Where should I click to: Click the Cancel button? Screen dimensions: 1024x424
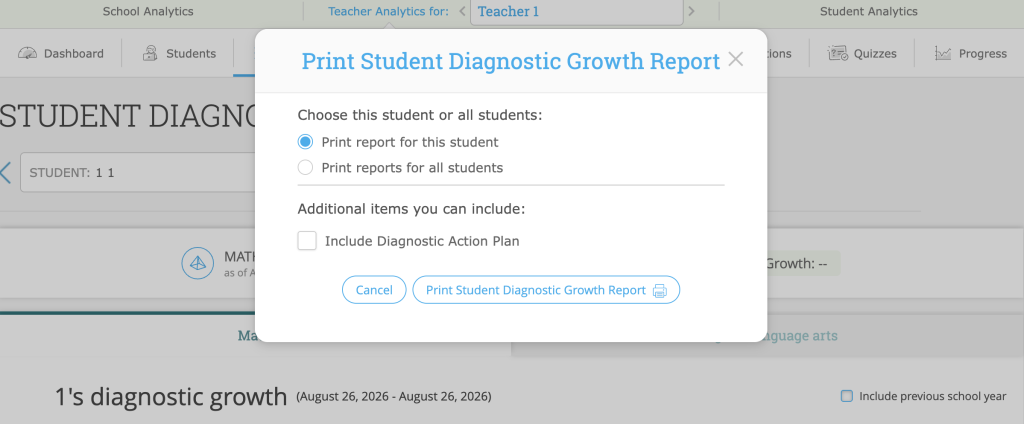pos(374,290)
